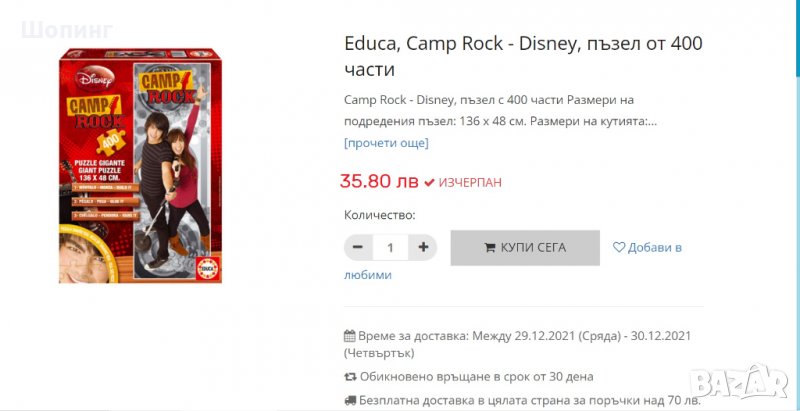Viewport: 800px width, 411px height.
Task: Click the return arrows icon
Action: [350, 377]
